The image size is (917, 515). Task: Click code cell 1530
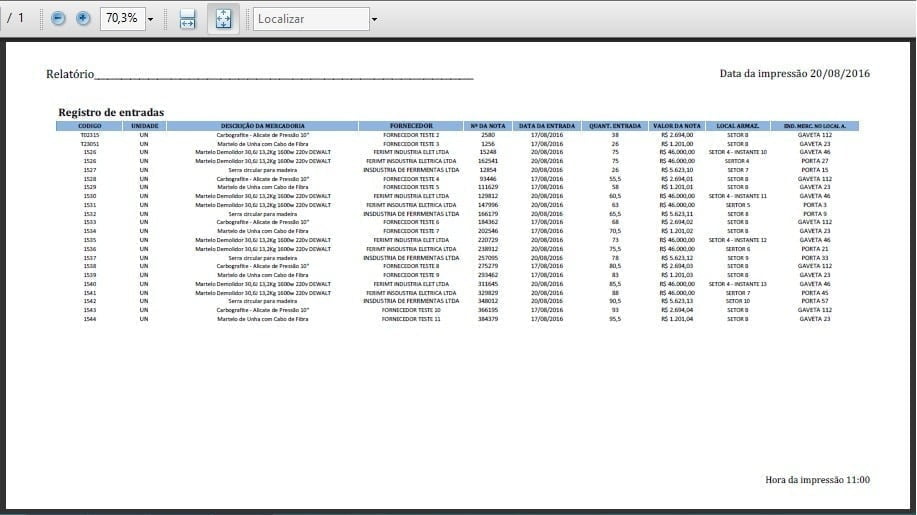coord(89,196)
